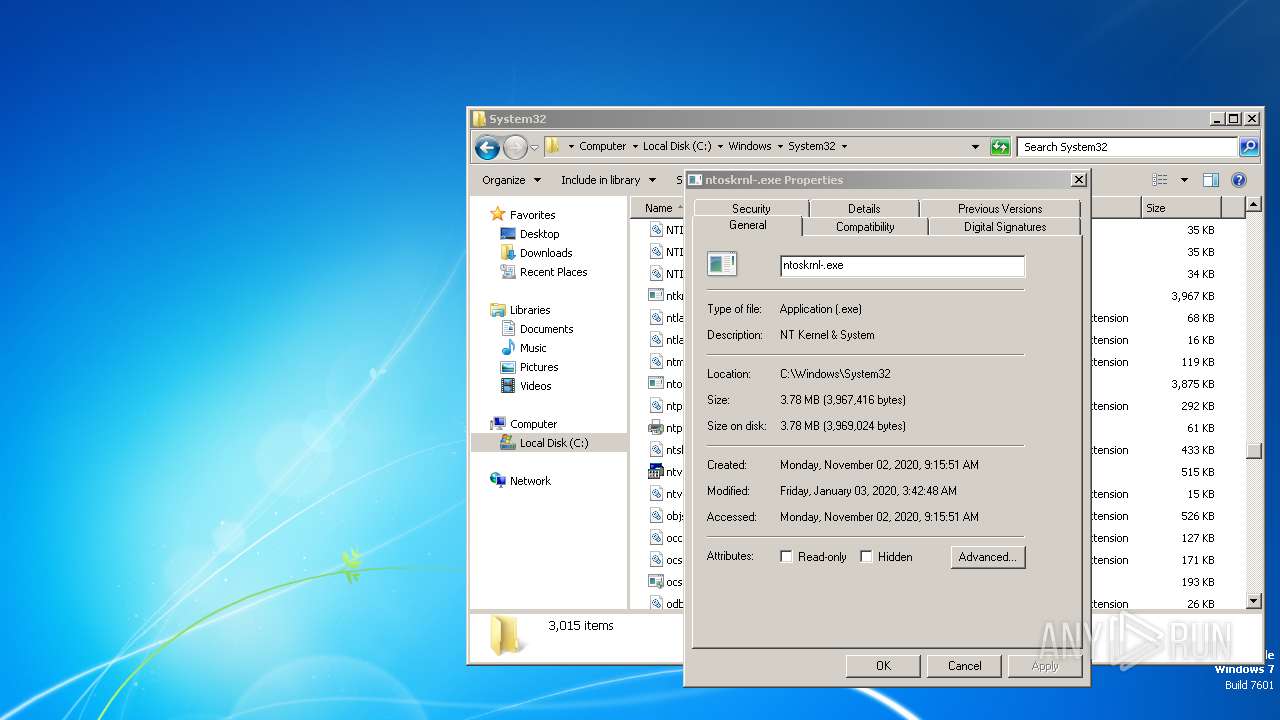1280x720 pixels.
Task: Click the scroll down arrow in file list
Action: 1254,601
